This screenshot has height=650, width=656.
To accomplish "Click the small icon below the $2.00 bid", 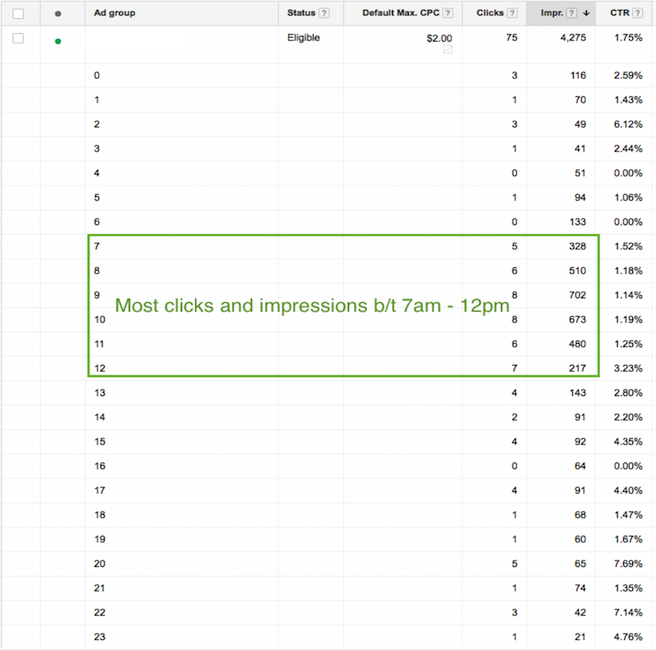I will click(x=446, y=49).
